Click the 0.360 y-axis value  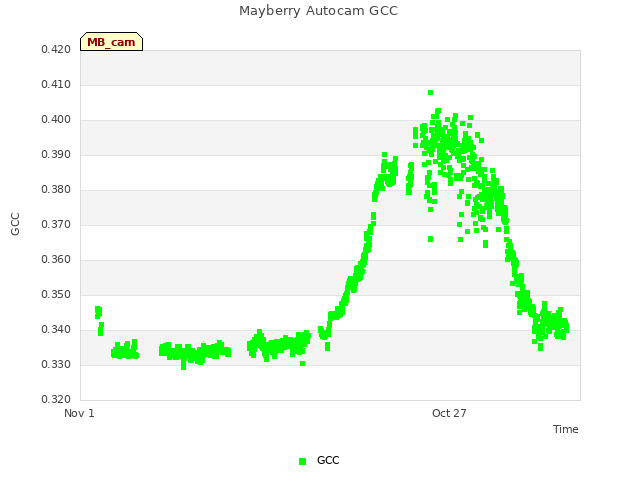point(56,260)
